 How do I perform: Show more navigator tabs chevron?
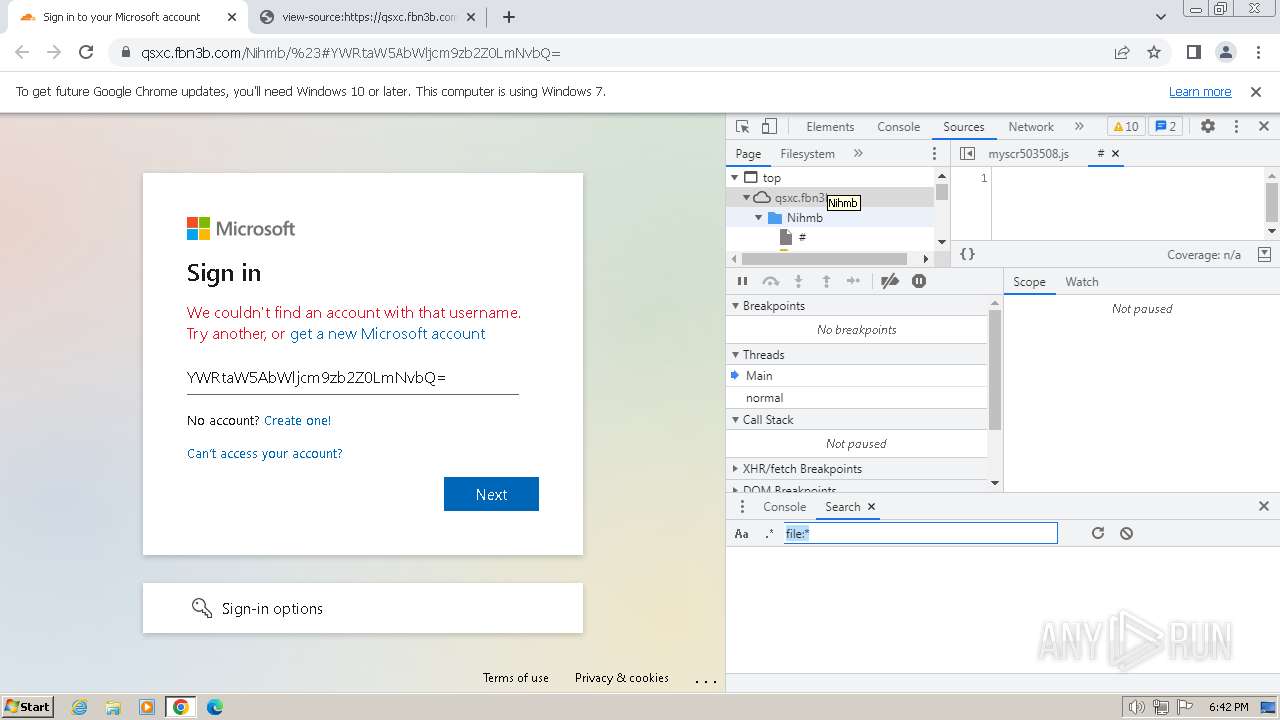point(858,154)
